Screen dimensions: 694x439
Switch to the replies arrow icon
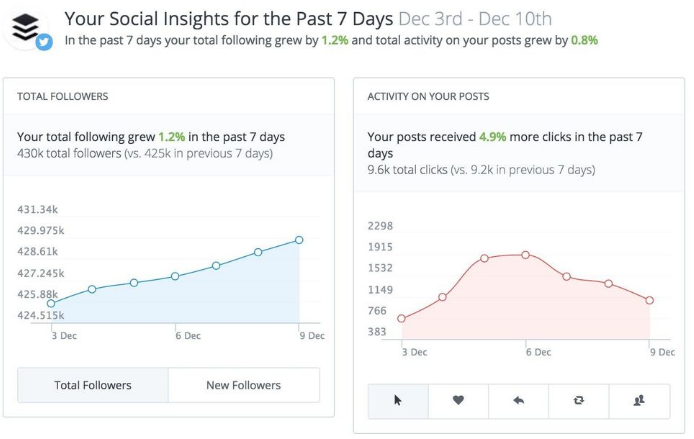(518, 400)
